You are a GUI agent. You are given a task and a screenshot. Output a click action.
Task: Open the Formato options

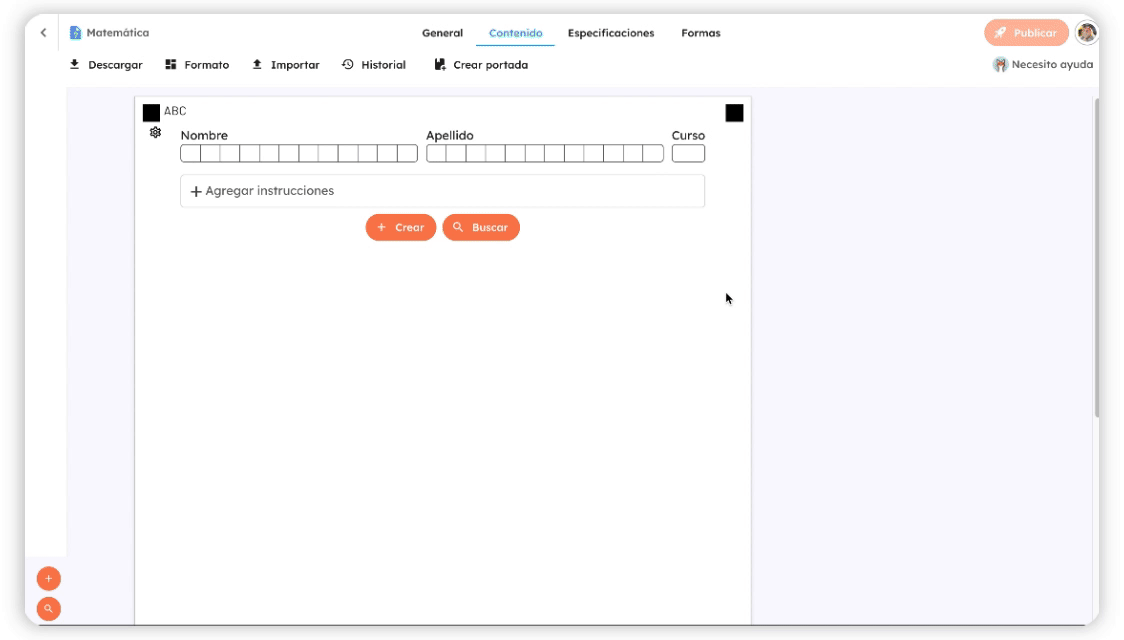[x=197, y=65]
